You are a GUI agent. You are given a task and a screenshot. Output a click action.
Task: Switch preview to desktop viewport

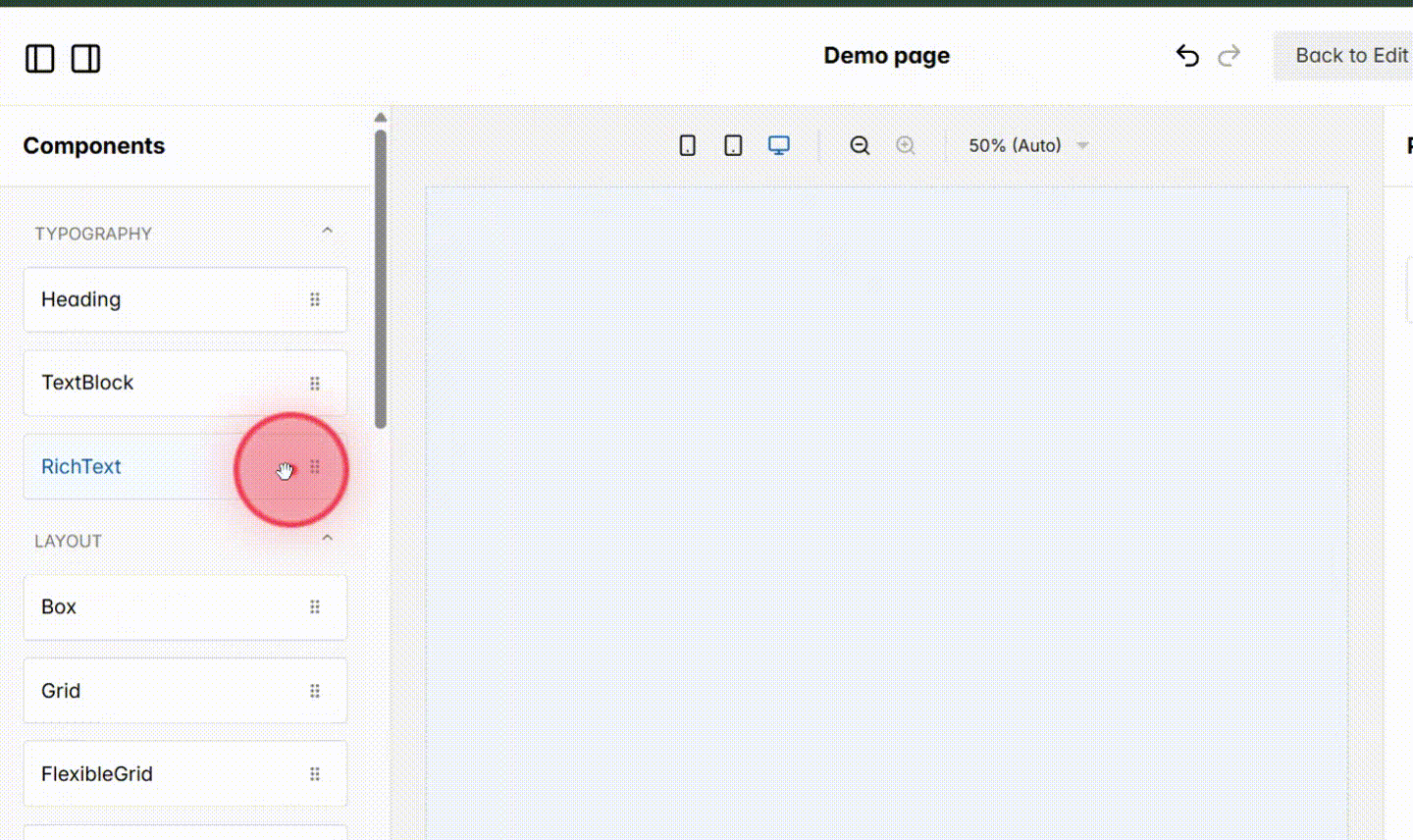(778, 144)
